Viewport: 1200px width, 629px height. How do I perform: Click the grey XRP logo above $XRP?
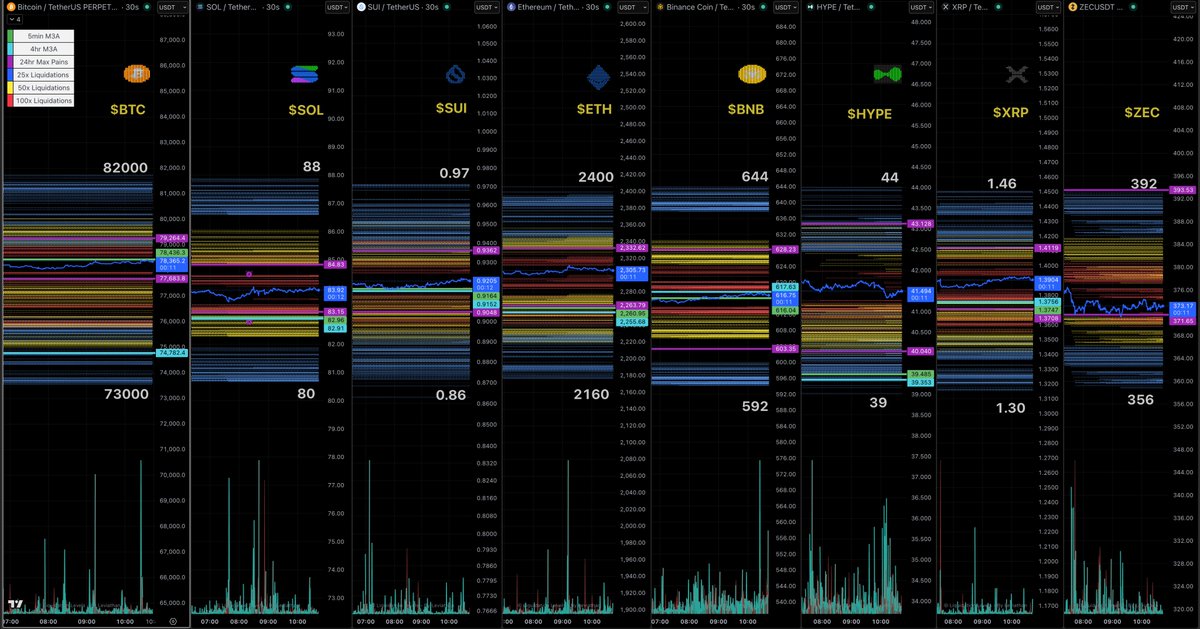click(1017, 74)
